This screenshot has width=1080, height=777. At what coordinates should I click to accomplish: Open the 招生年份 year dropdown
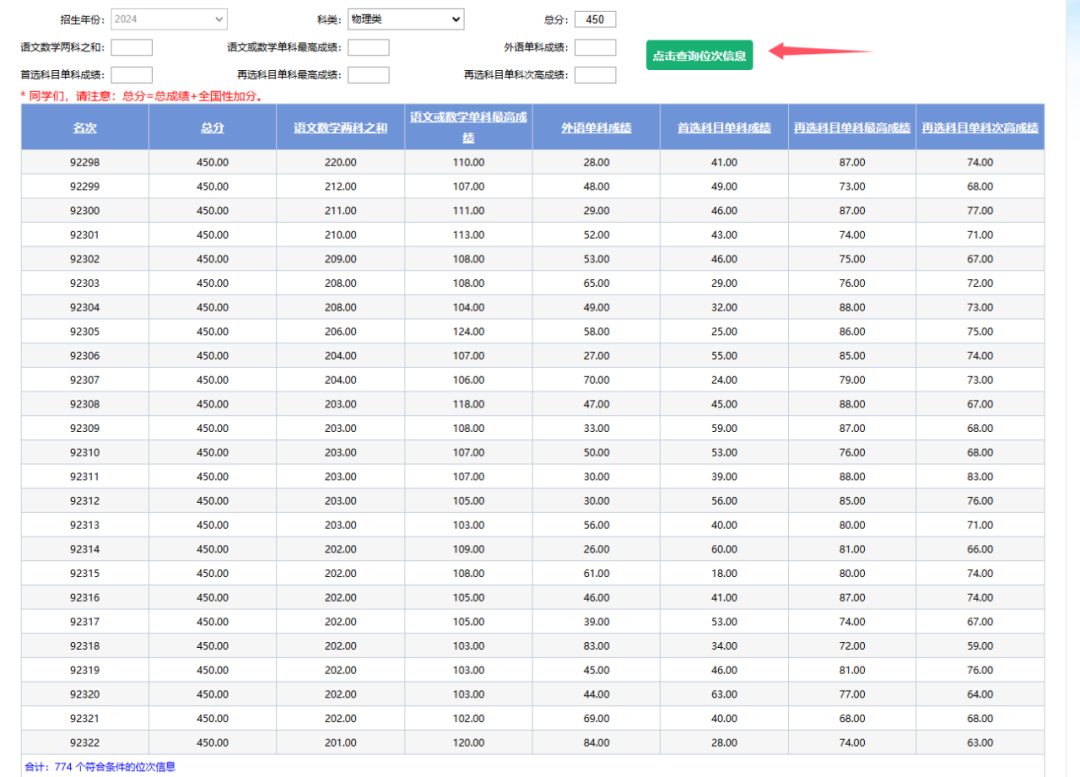[169, 19]
